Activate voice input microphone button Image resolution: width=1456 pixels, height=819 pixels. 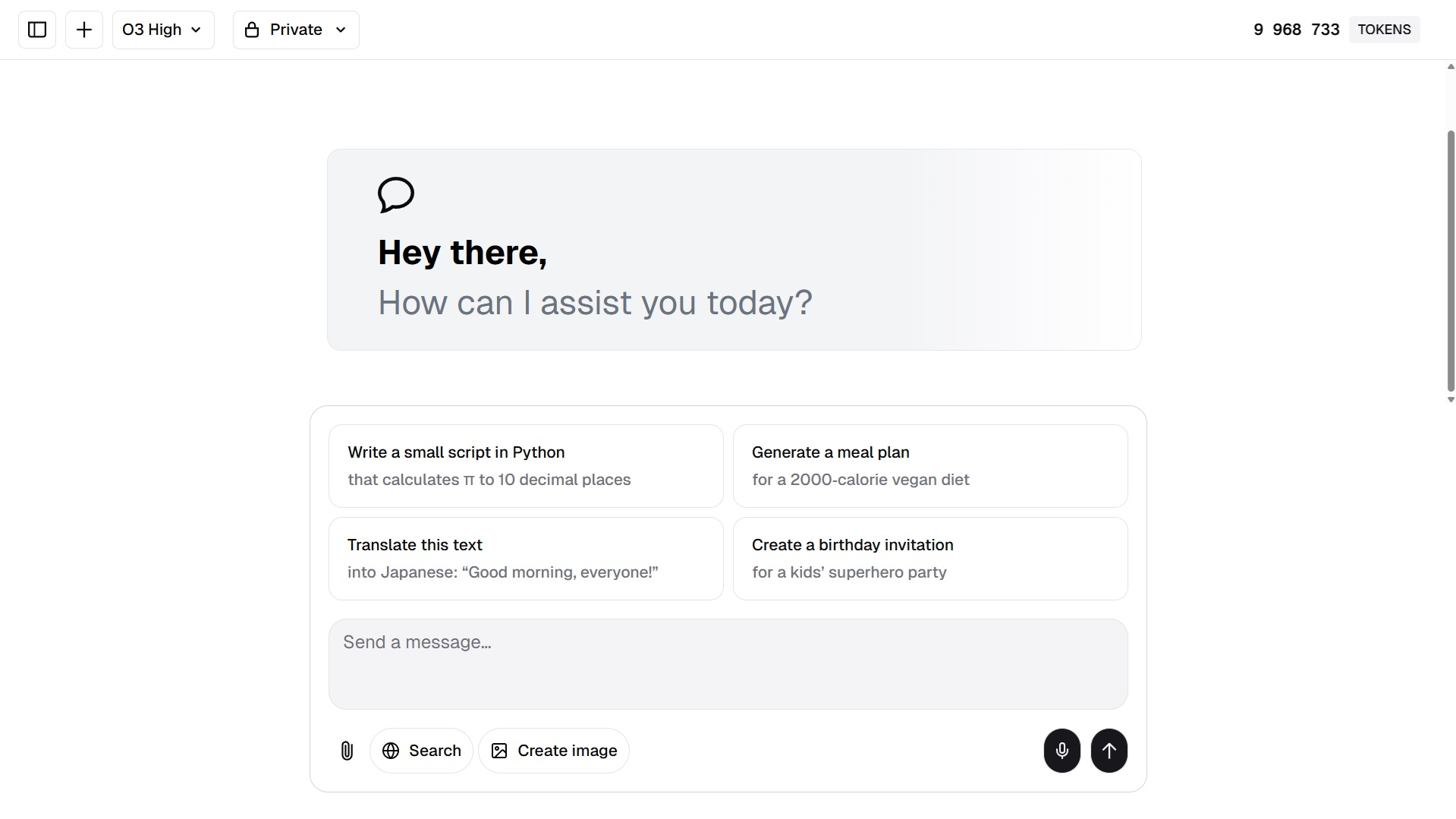click(x=1062, y=751)
